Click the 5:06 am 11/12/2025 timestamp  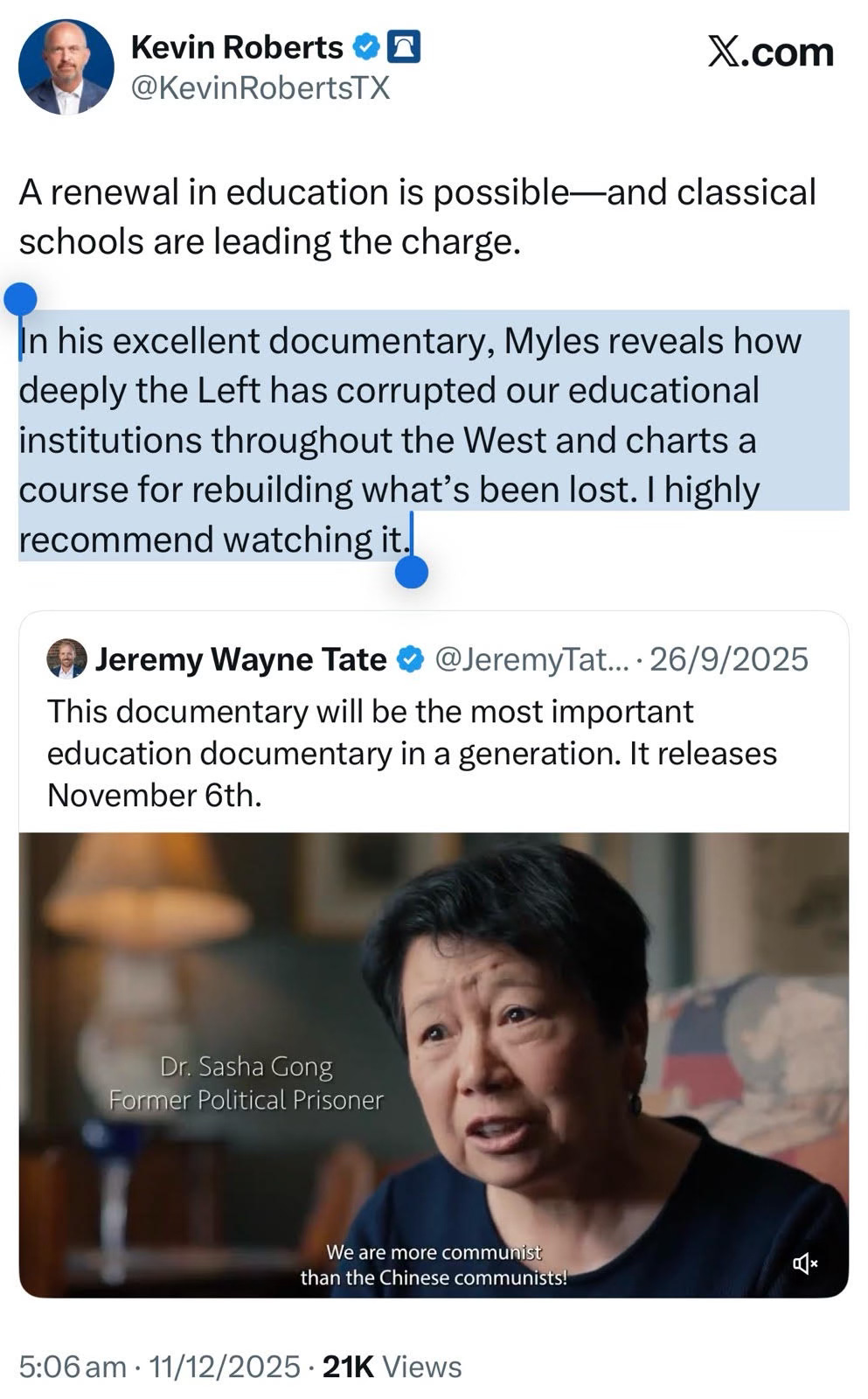159,1367
